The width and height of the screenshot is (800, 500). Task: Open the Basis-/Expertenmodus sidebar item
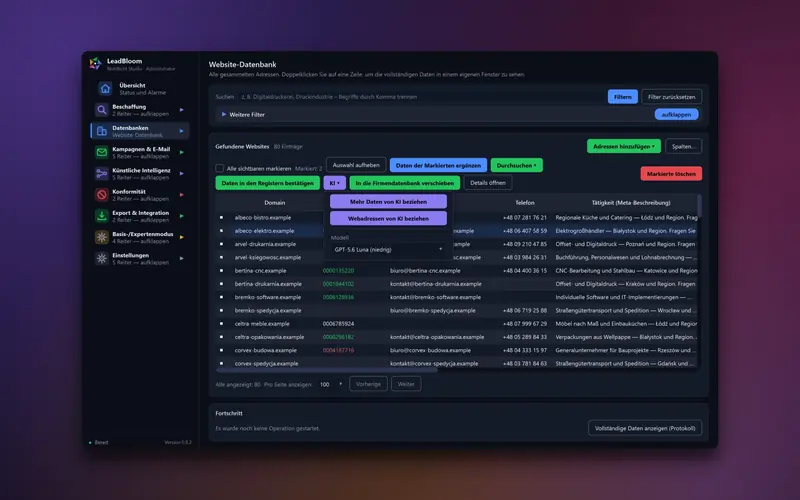[140, 237]
